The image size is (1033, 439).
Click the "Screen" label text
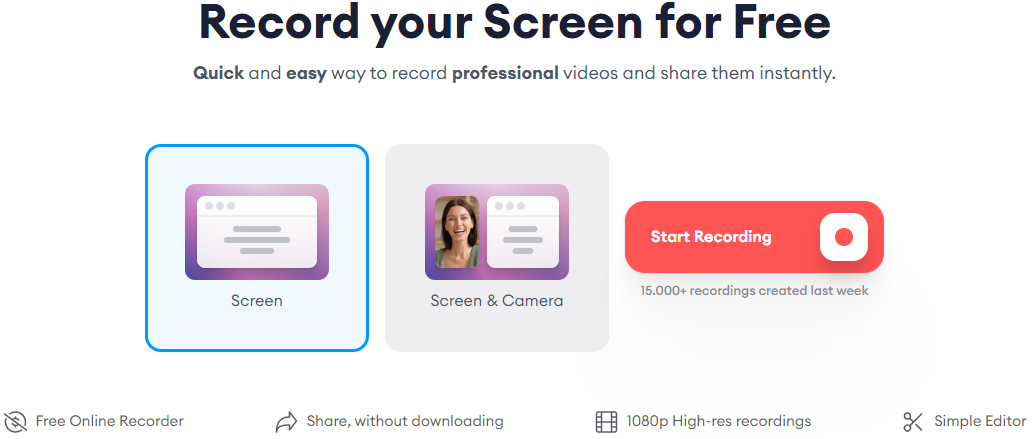257,301
